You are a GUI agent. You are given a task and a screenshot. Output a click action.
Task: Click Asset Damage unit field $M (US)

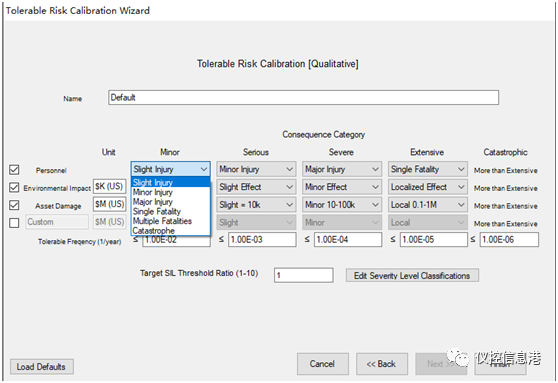[110, 204]
